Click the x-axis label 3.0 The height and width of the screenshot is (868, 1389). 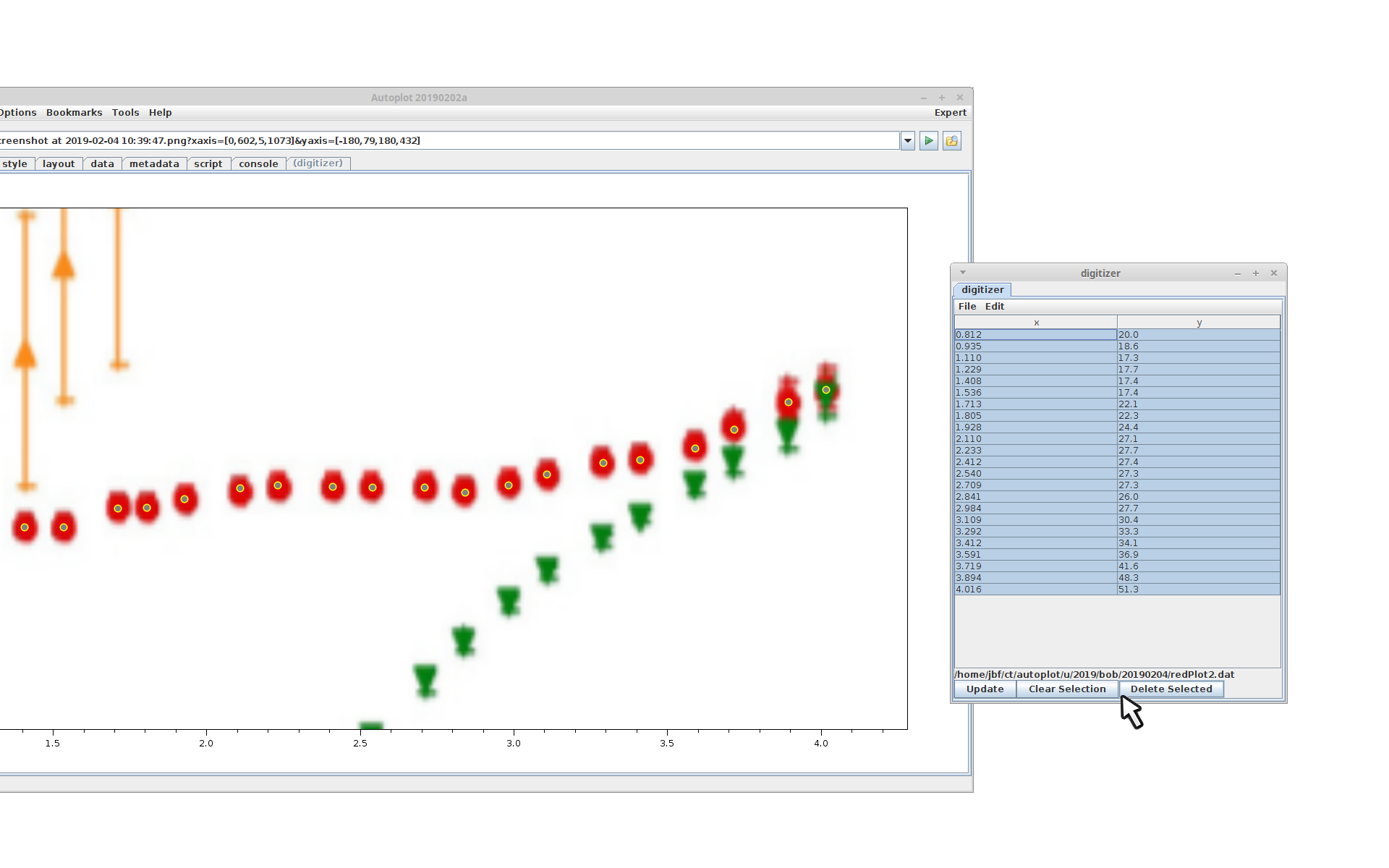[514, 744]
